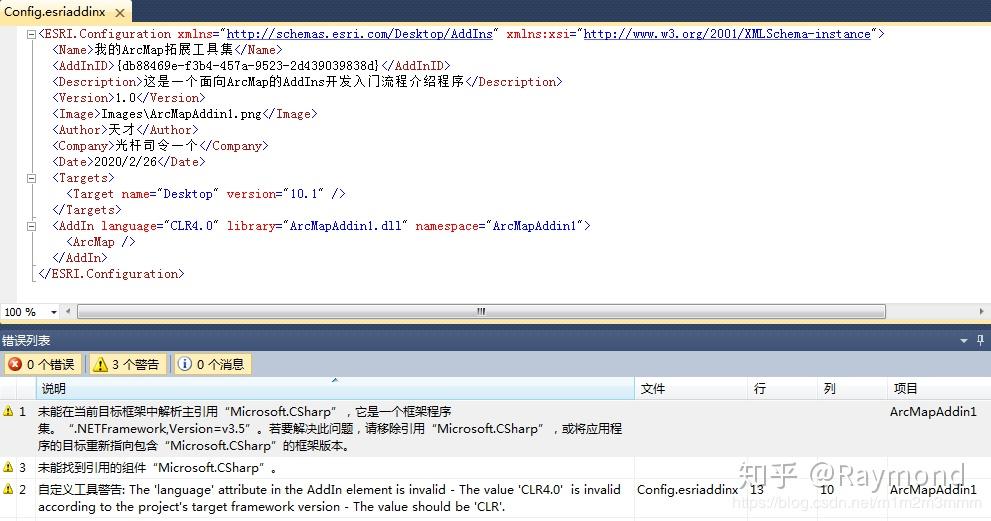The image size is (991, 521).
Task: Click the editor horizontal scrollbar thumb
Action: [x=481, y=312]
